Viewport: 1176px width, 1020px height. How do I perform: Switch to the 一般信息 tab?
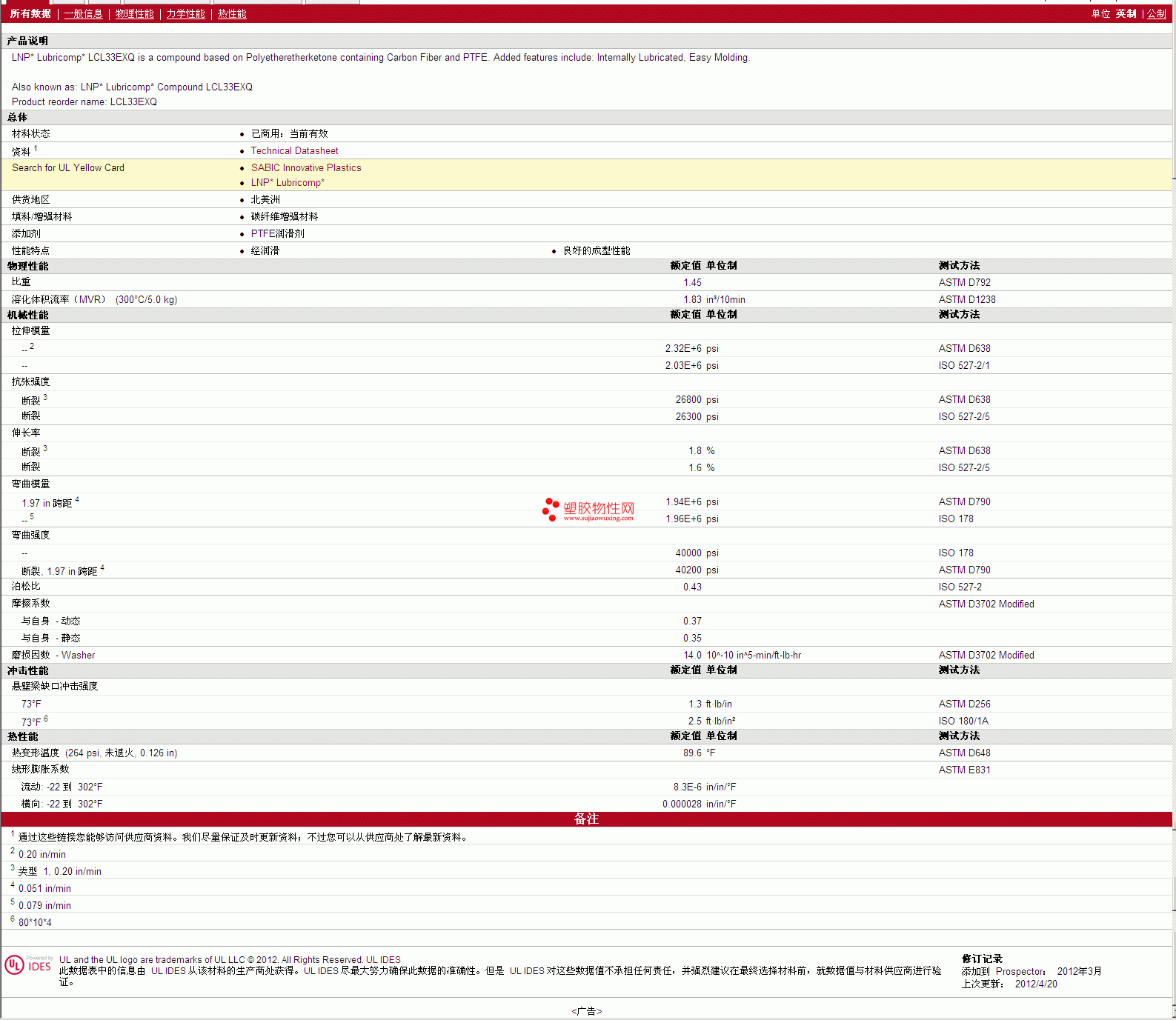click(83, 13)
